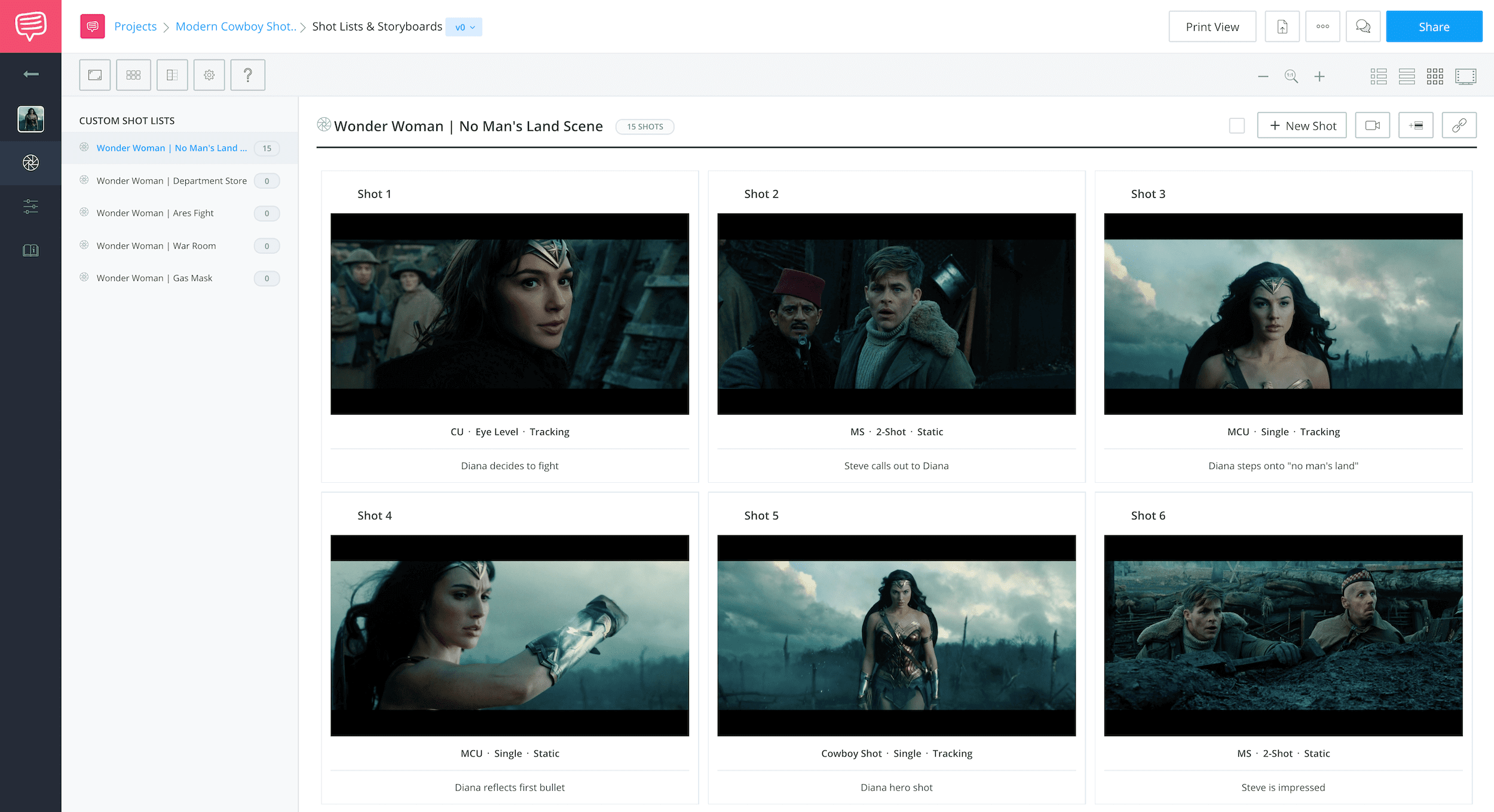Click the New Shot button
1494x812 pixels.
click(1301, 126)
